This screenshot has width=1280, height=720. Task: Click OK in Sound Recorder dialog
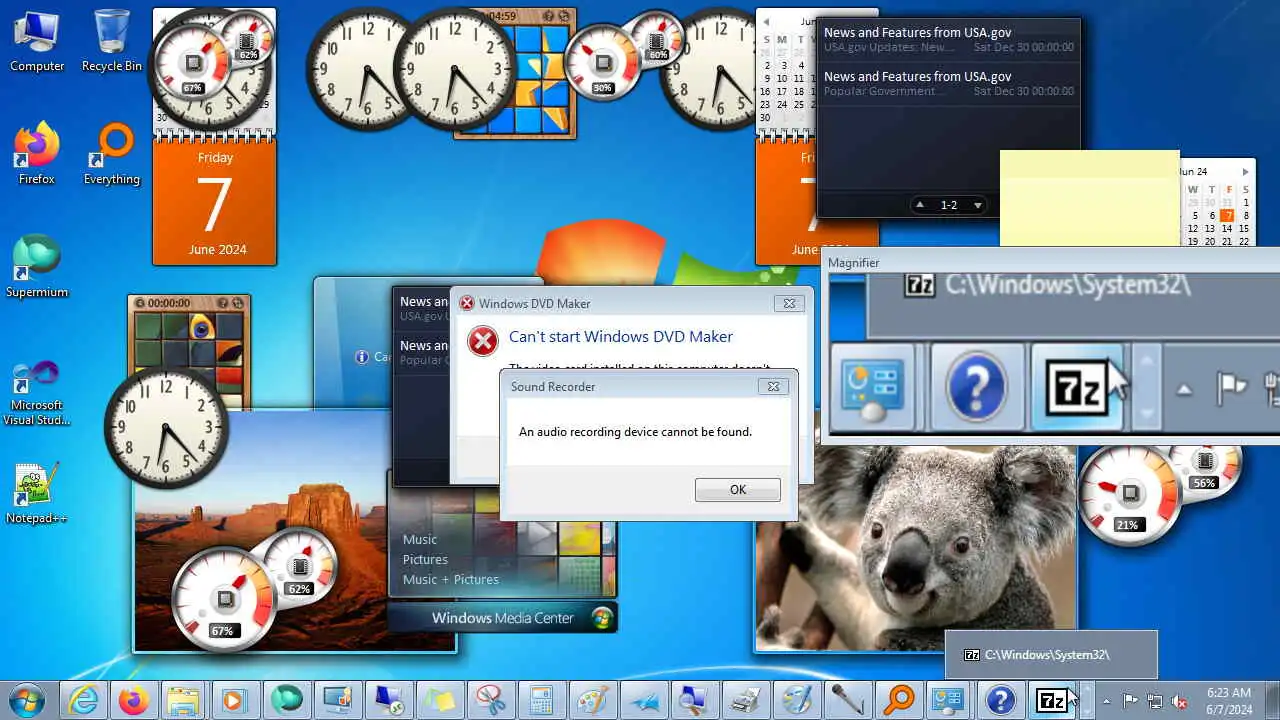738,490
